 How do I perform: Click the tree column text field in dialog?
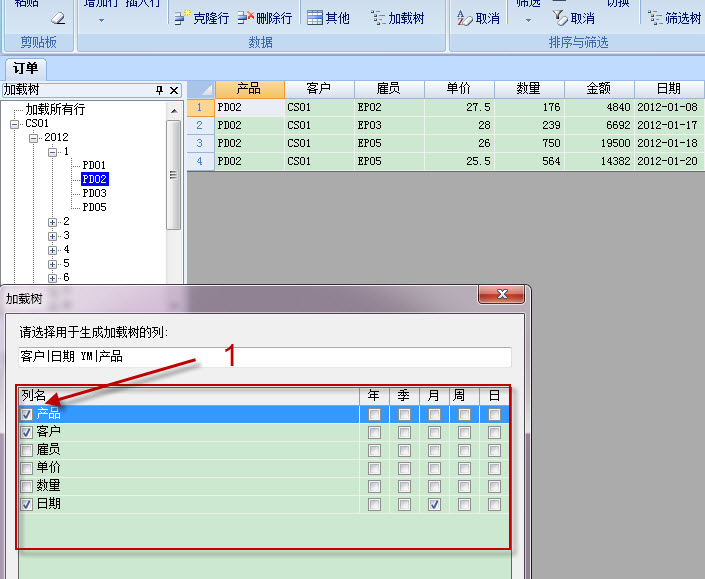coord(265,356)
